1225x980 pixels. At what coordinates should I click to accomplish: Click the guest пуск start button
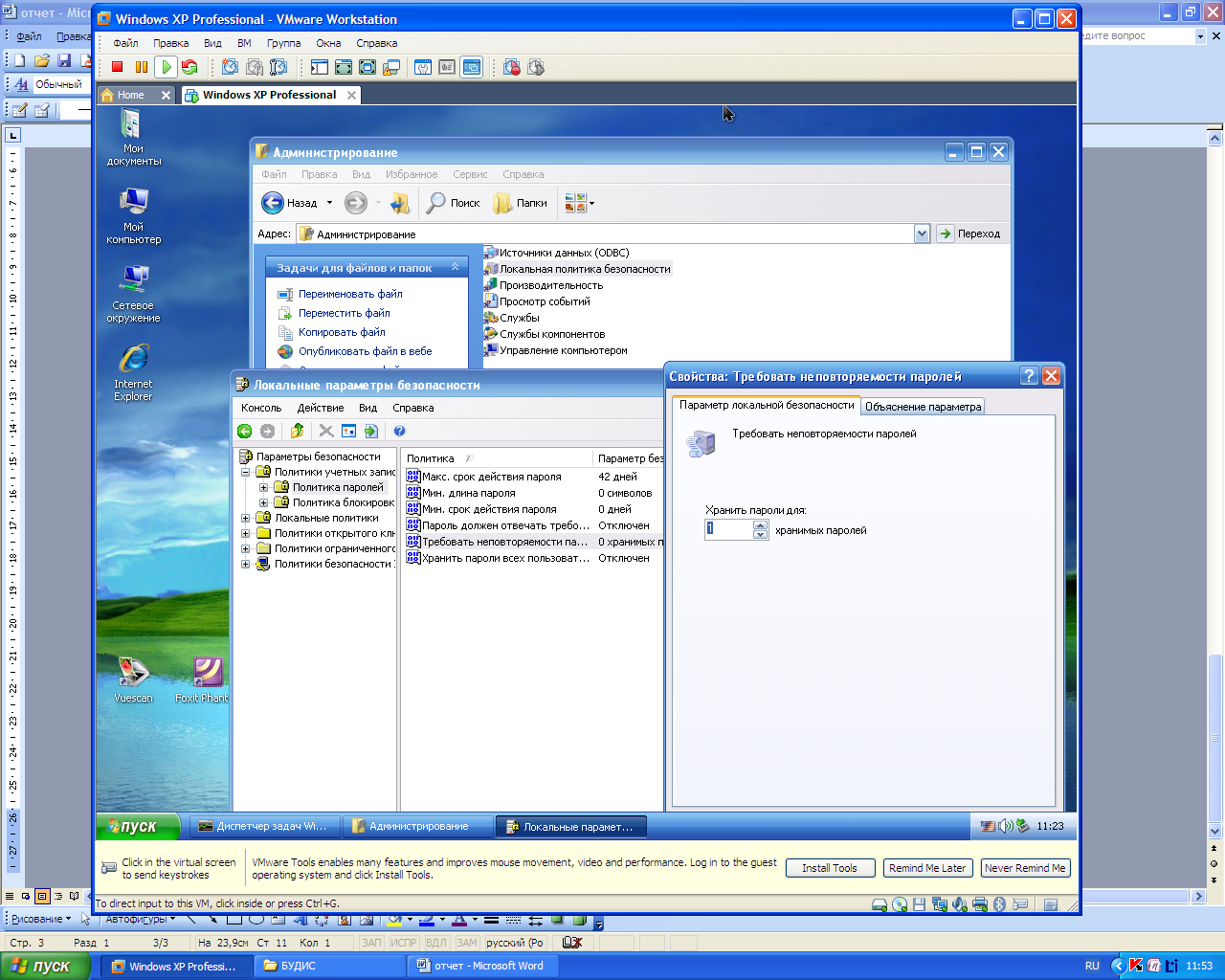pyautogui.click(x=138, y=826)
